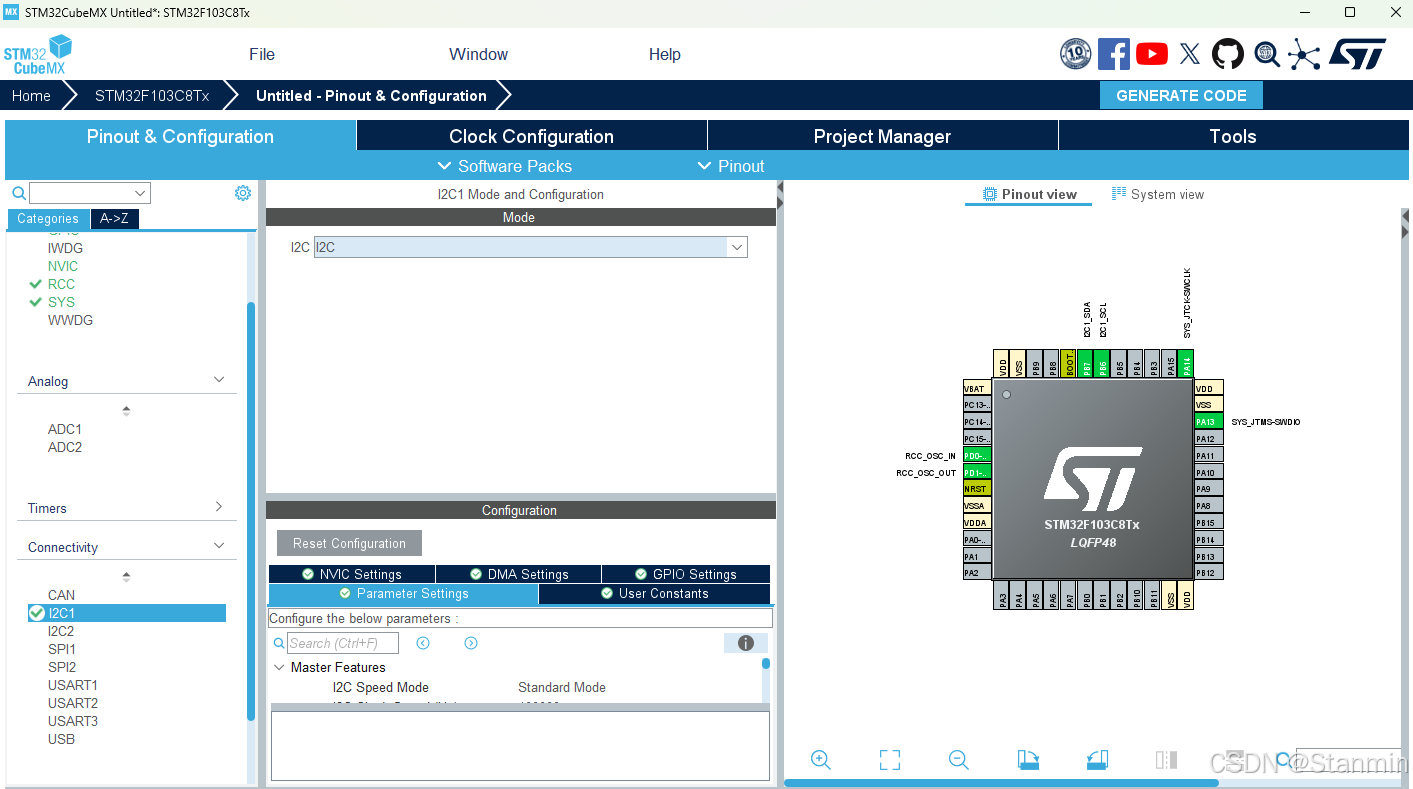Click the NRST pin on chip
This screenshot has width=1413, height=789.
977,489
